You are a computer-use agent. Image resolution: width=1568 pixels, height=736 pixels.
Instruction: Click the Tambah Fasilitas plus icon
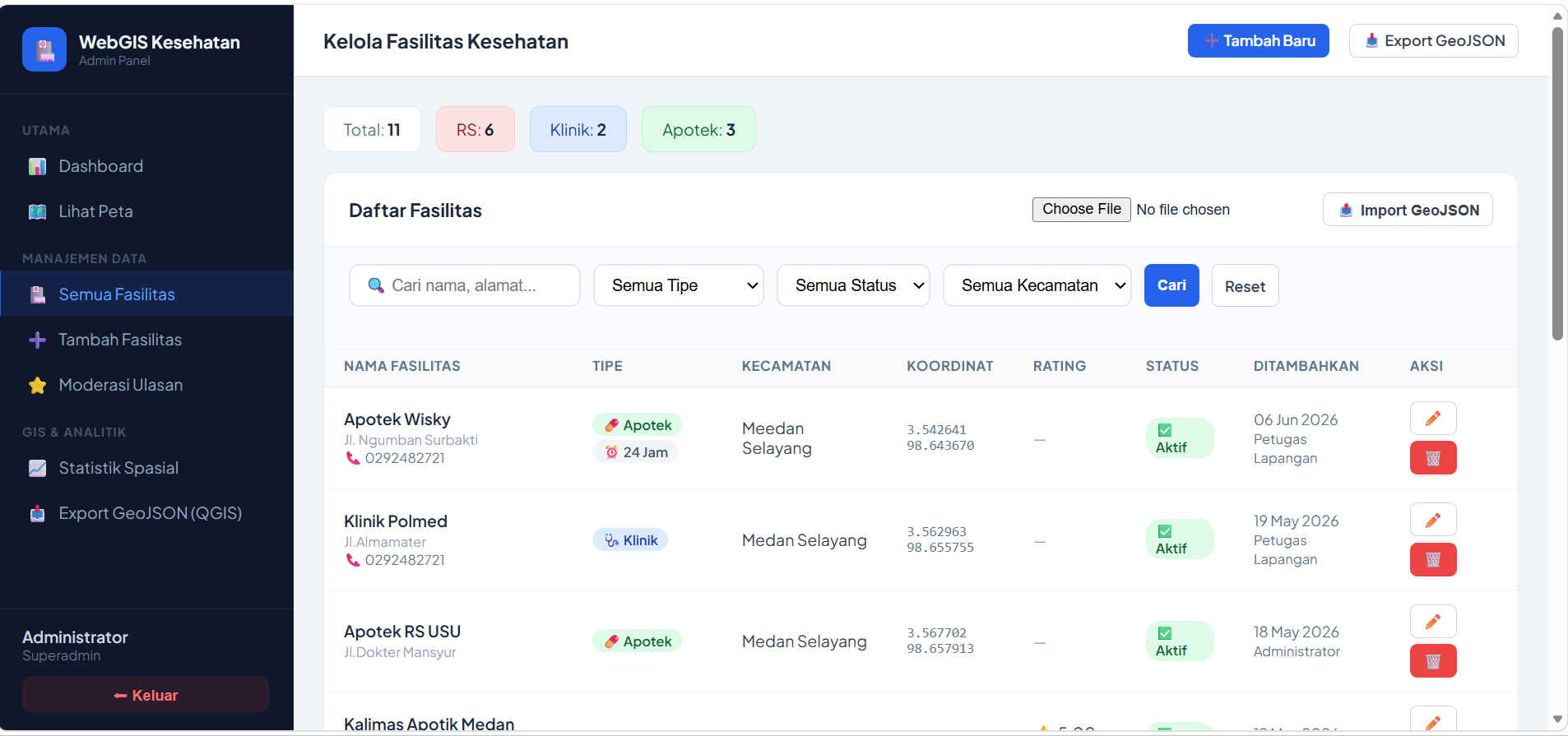pos(37,340)
